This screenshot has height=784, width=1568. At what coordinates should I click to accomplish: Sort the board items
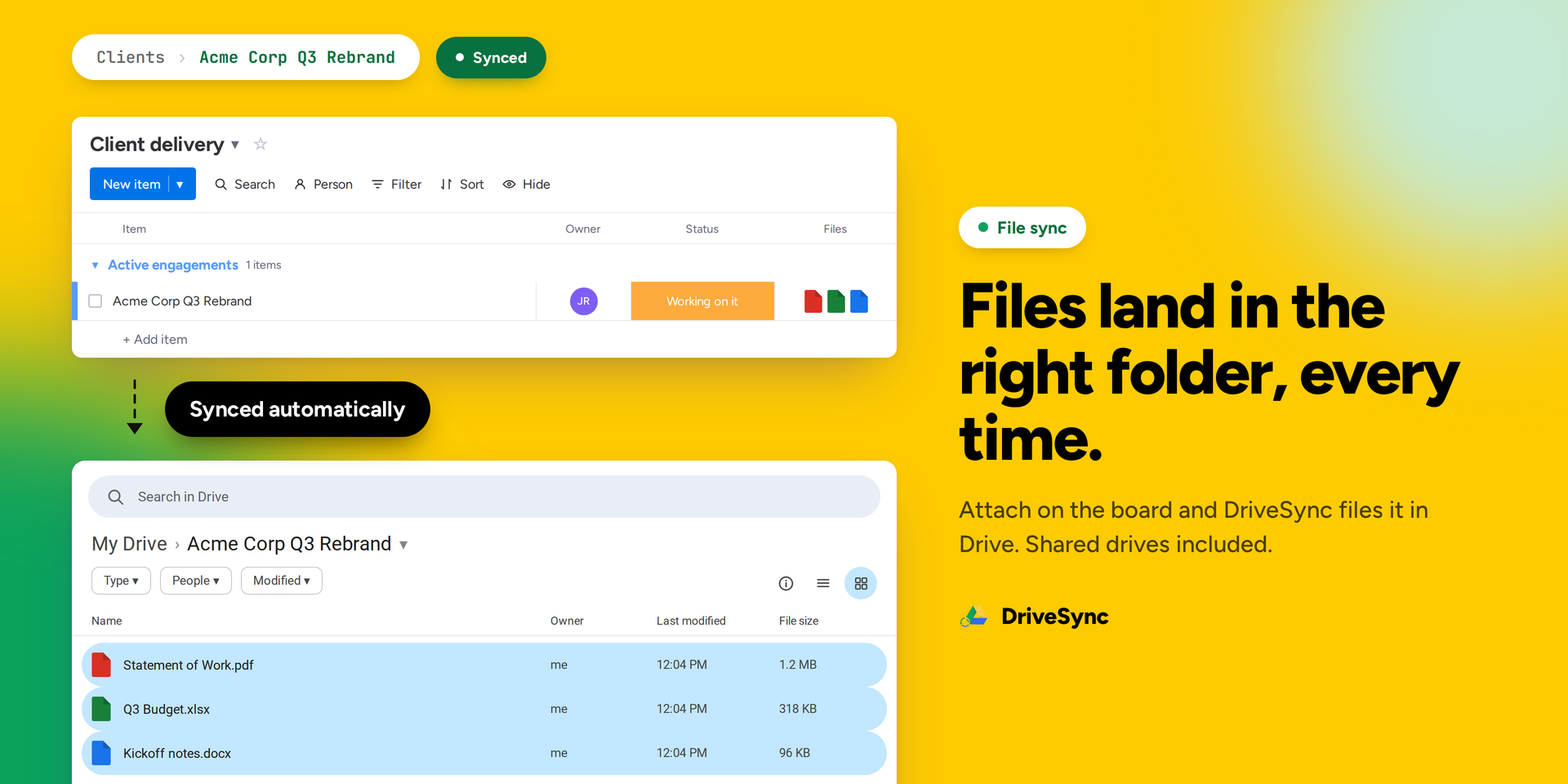click(x=462, y=185)
